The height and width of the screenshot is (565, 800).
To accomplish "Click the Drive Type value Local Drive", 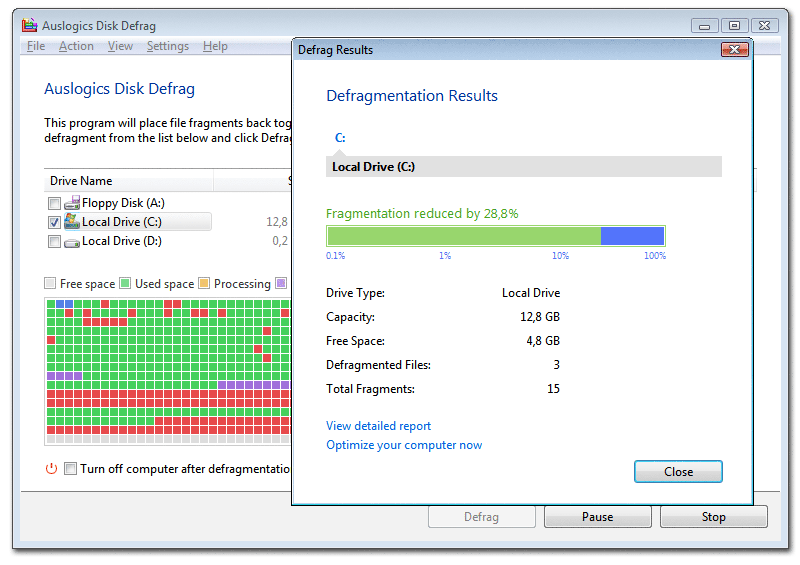I will [x=531, y=293].
